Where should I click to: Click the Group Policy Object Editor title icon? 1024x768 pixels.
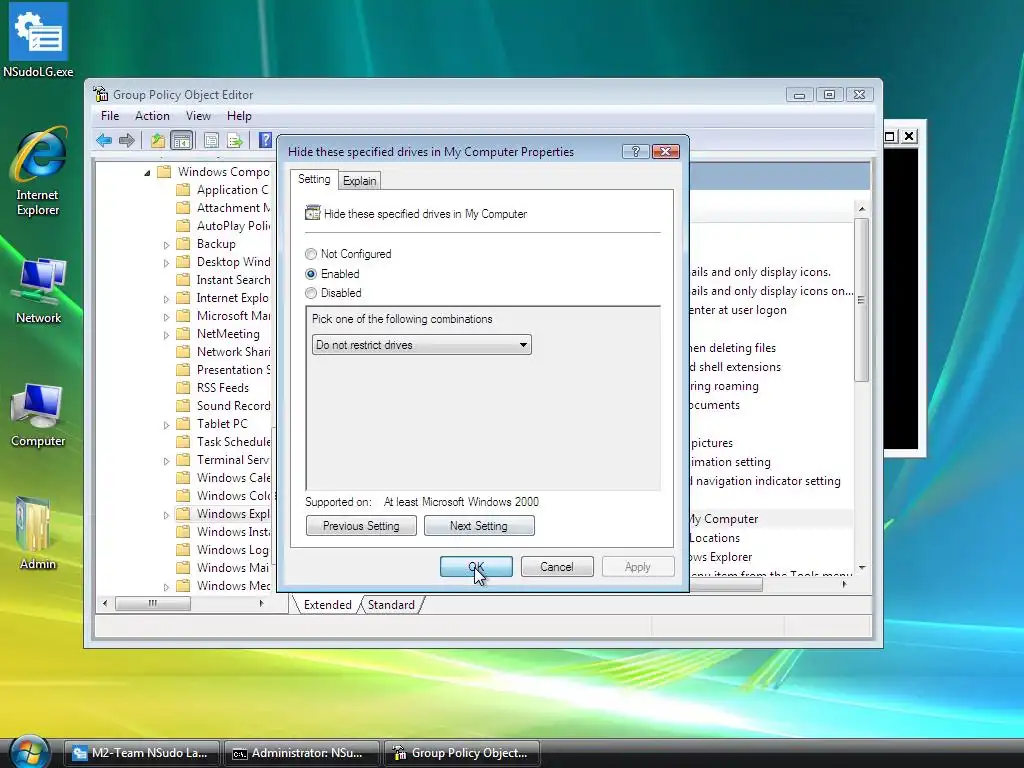click(x=101, y=94)
